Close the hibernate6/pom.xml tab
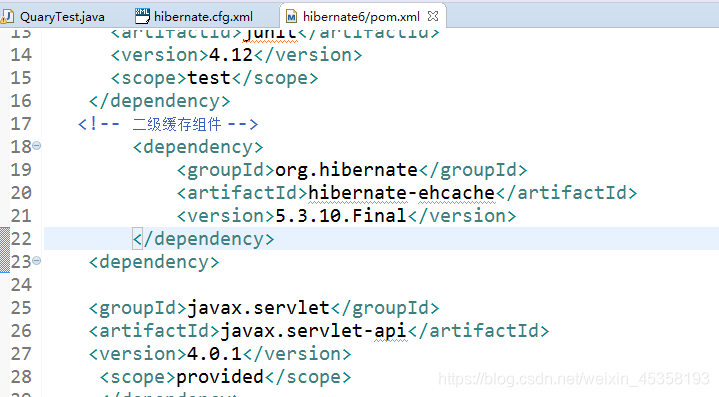This screenshot has width=719, height=397. pos(432,16)
